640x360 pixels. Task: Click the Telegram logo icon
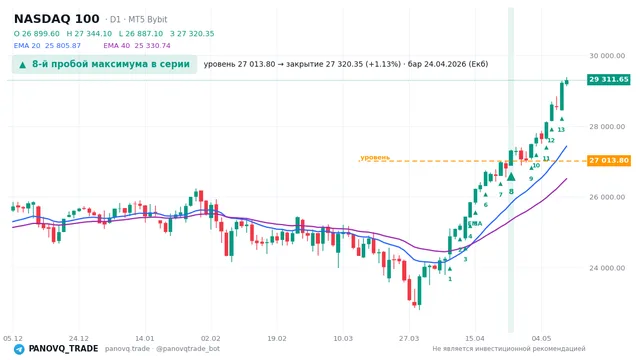coord(19,349)
